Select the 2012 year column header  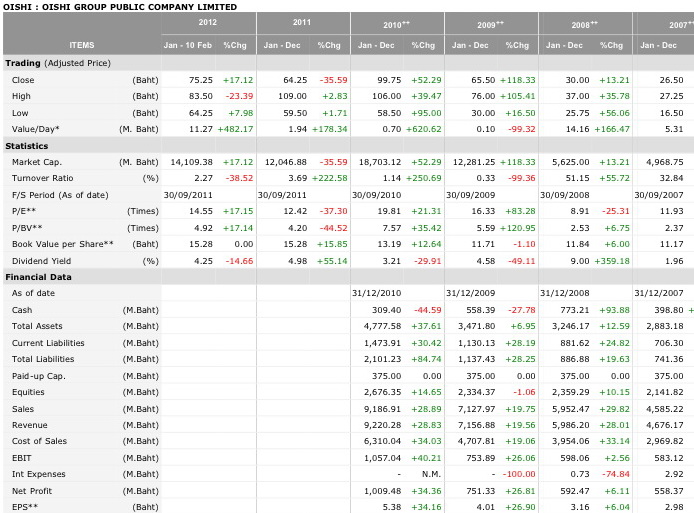coord(208,22)
